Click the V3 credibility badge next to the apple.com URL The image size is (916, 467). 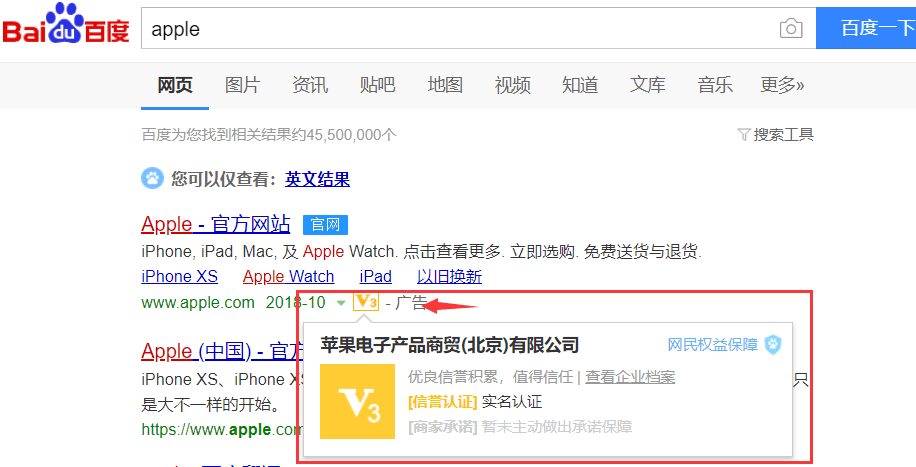pyautogui.click(x=366, y=302)
